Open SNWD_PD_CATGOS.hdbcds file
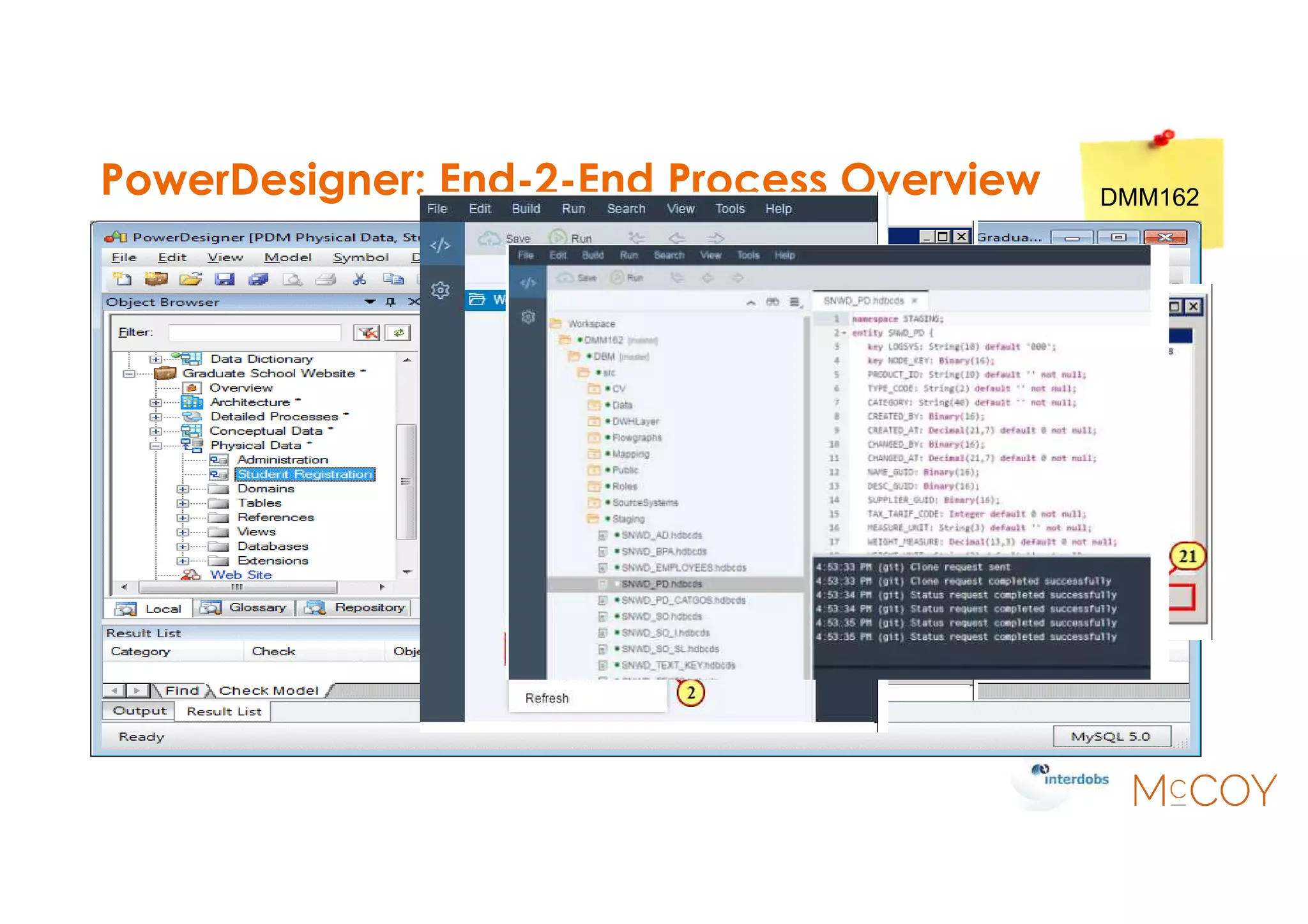This screenshot has height=924, width=1308. point(683,600)
